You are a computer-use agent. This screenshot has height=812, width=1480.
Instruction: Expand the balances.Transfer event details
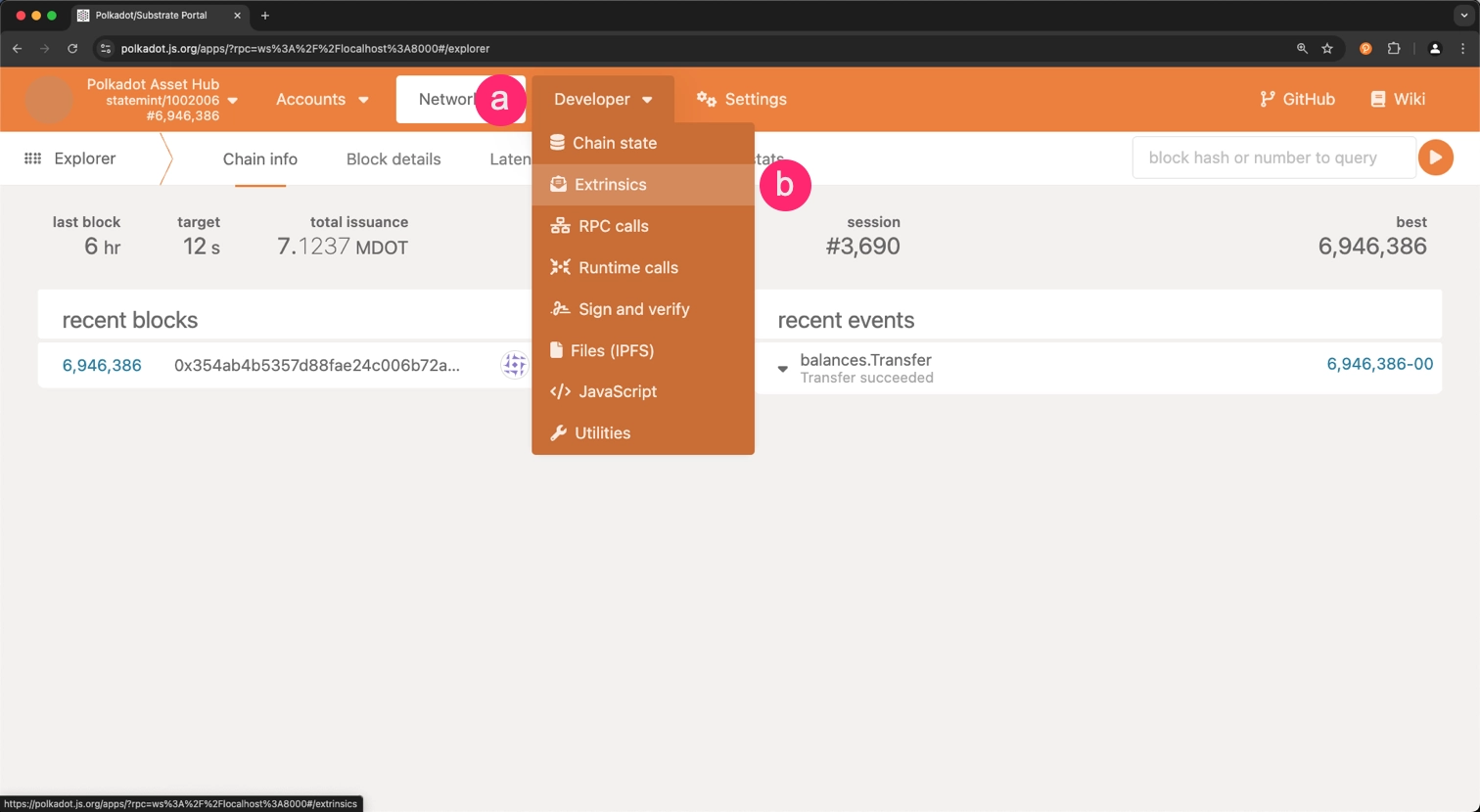[782, 369]
